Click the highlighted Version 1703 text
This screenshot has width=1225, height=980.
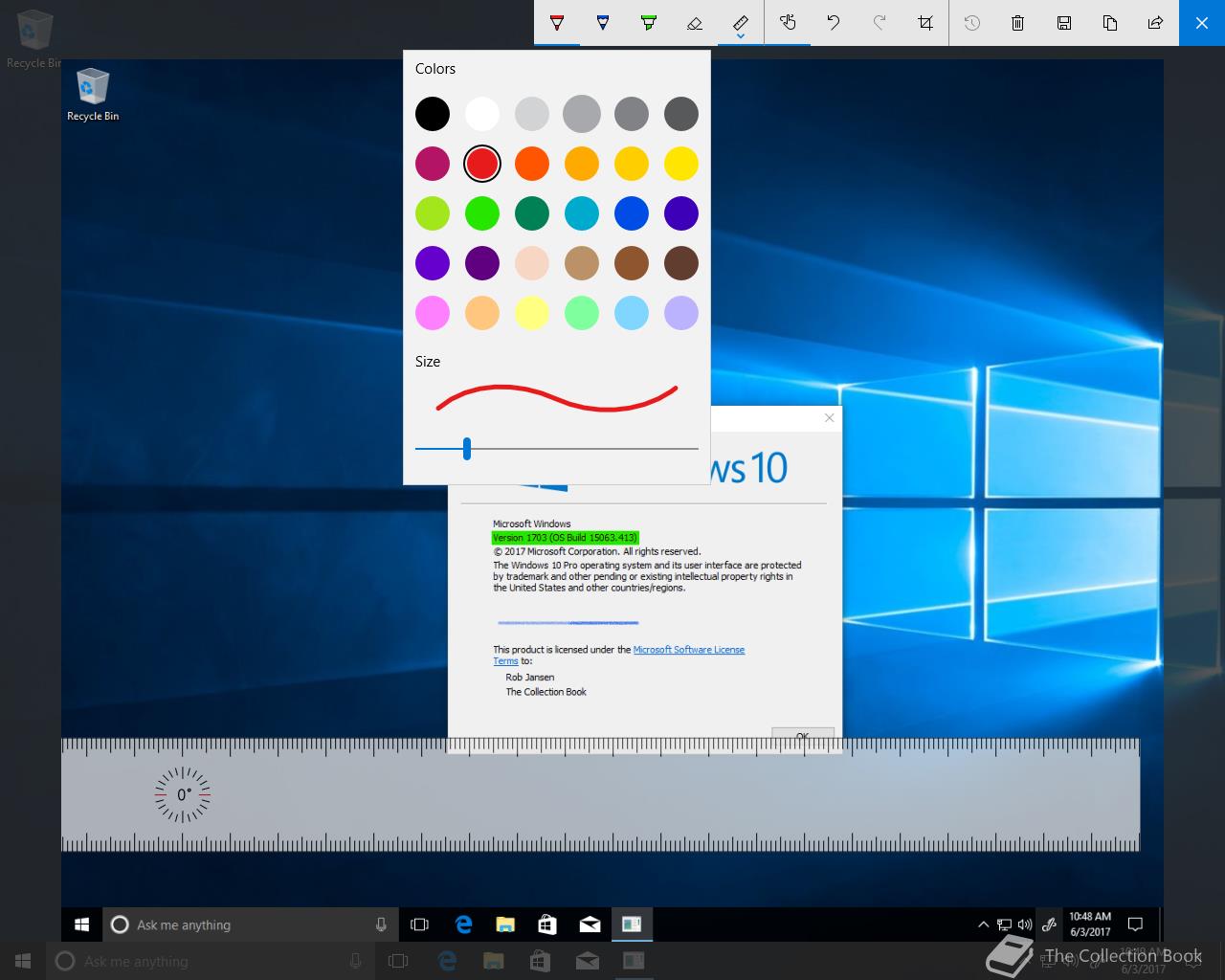coord(565,538)
